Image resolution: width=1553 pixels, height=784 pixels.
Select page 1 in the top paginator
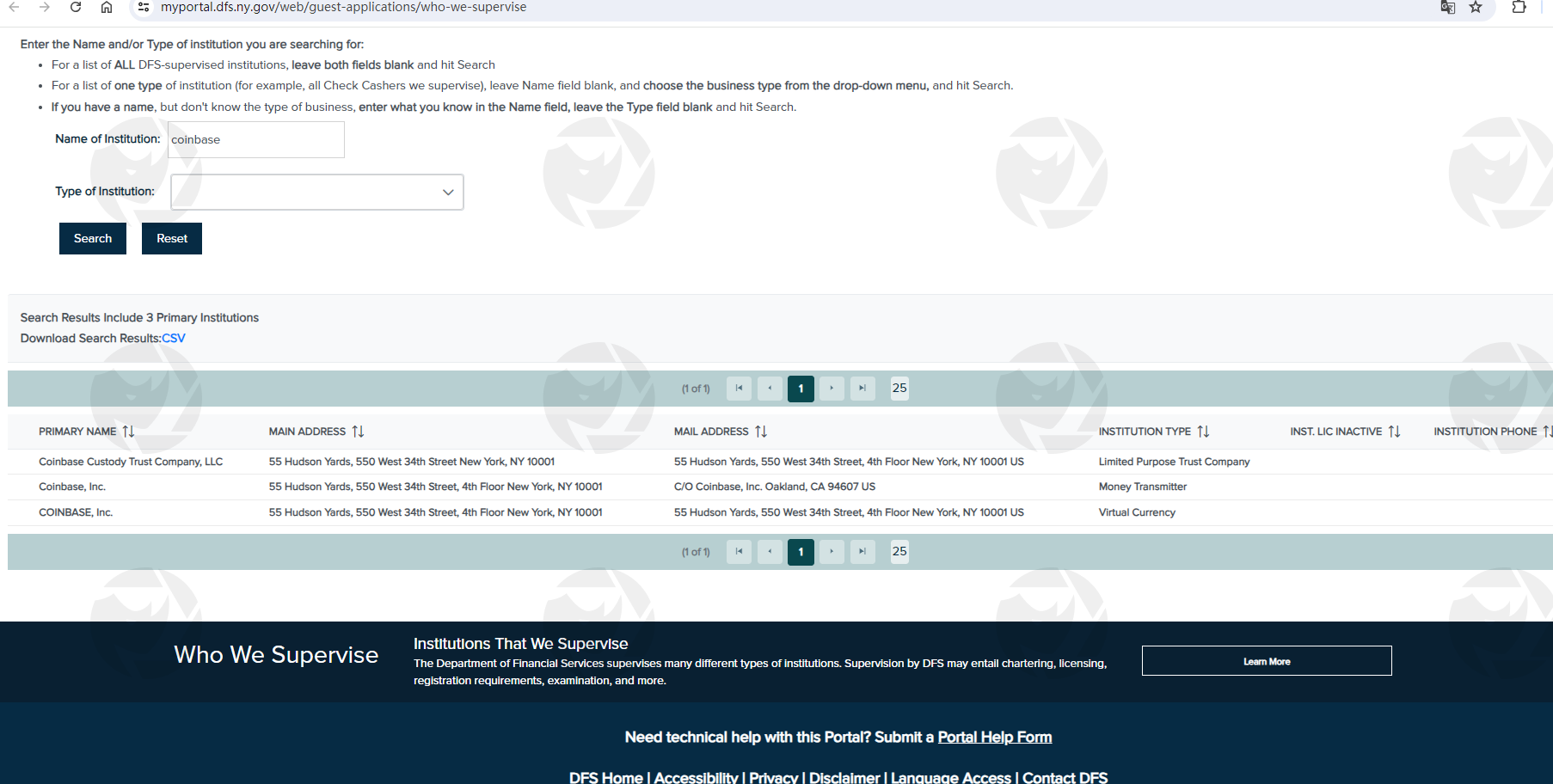point(801,389)
